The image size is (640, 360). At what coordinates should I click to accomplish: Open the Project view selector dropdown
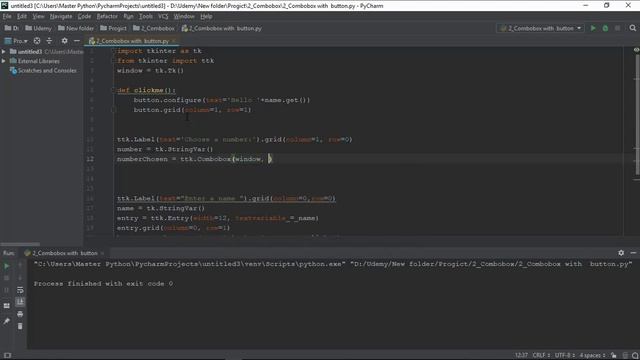click(x=16, y=41)
